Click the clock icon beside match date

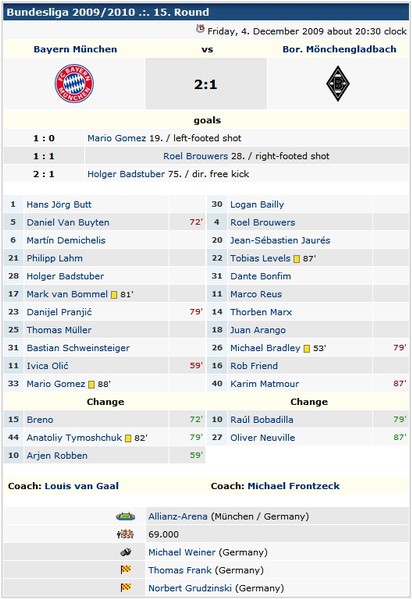coord(200,29)
